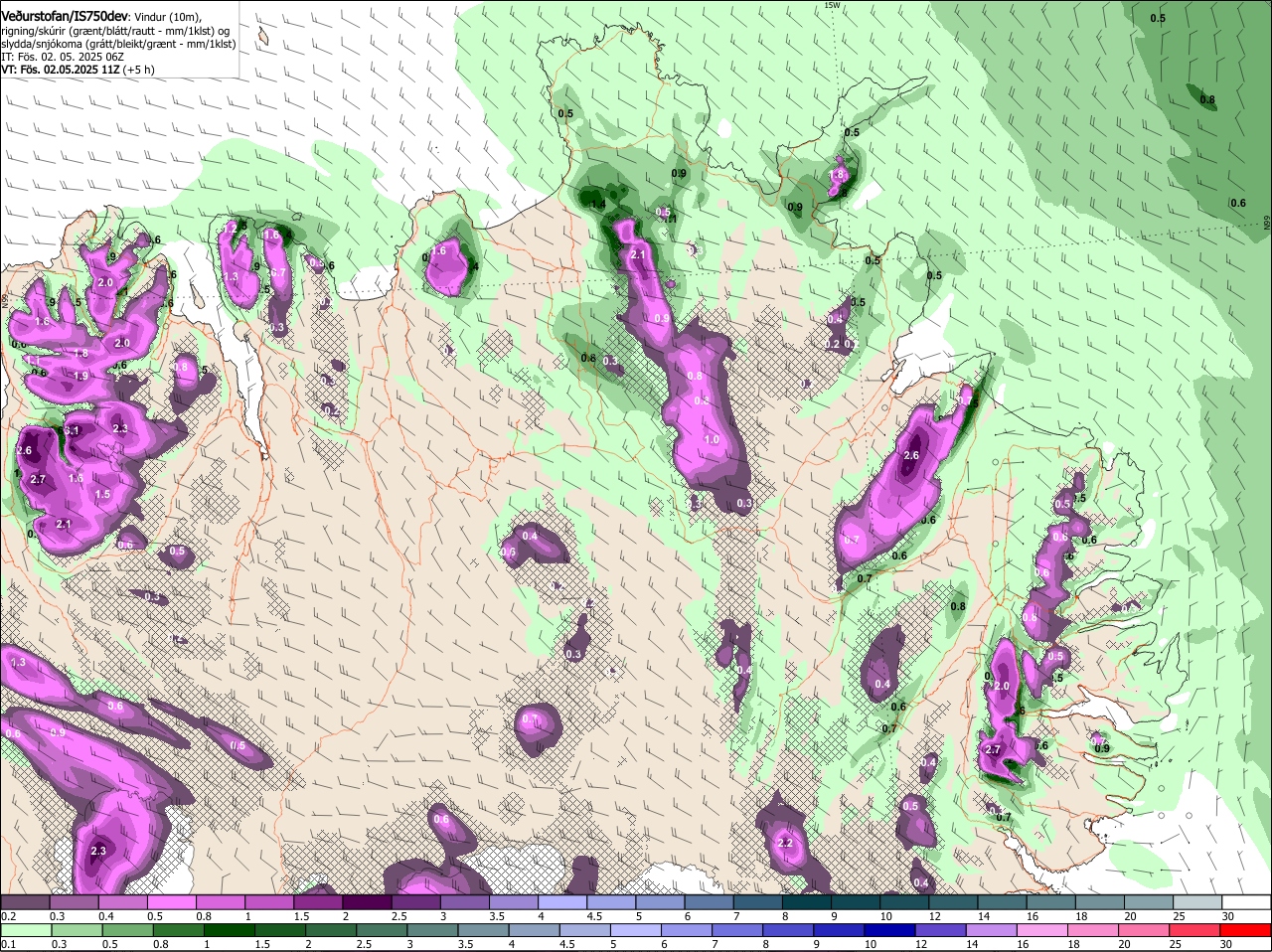Screen dimensions: 1272x952
Task: Select the bright pink swatch between upper-row 0.5 and 0.8
Action: point(171,901)
